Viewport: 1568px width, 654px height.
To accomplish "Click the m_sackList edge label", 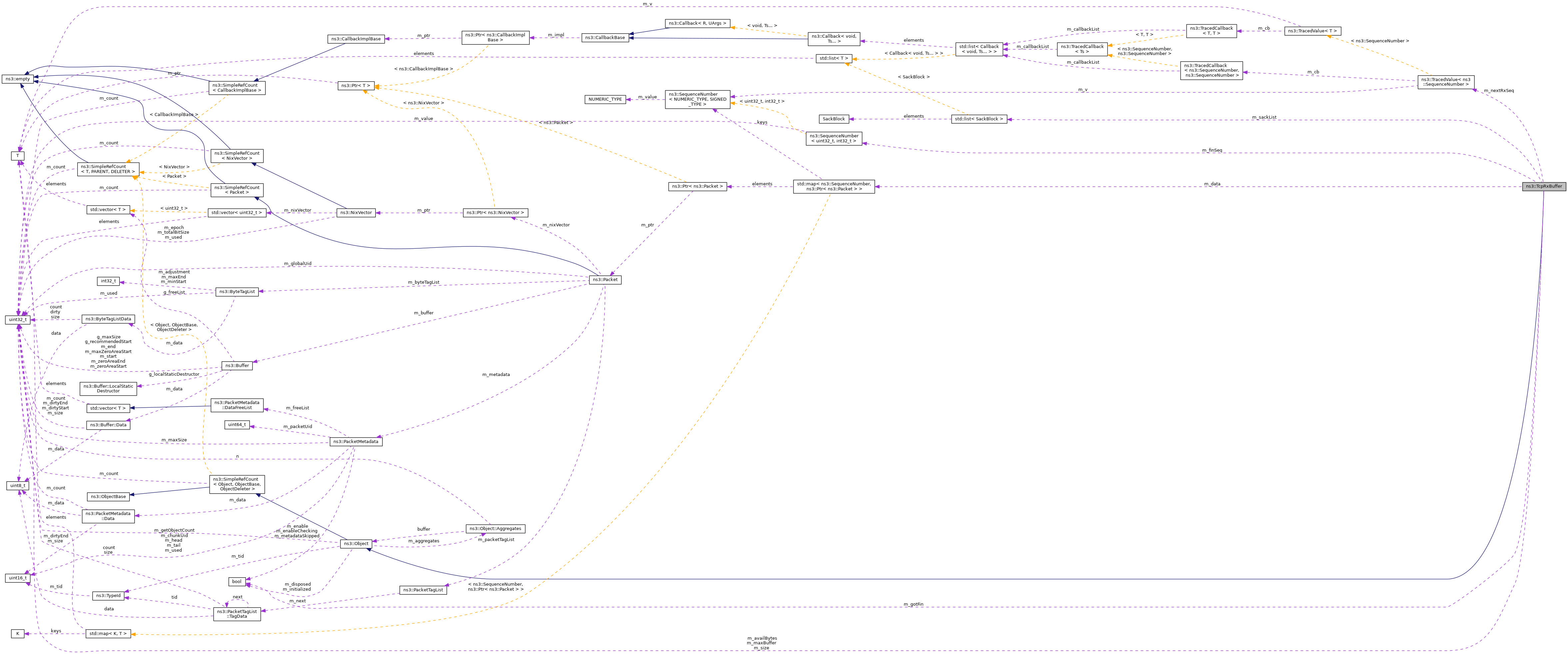I will (x=1264, y=118).
